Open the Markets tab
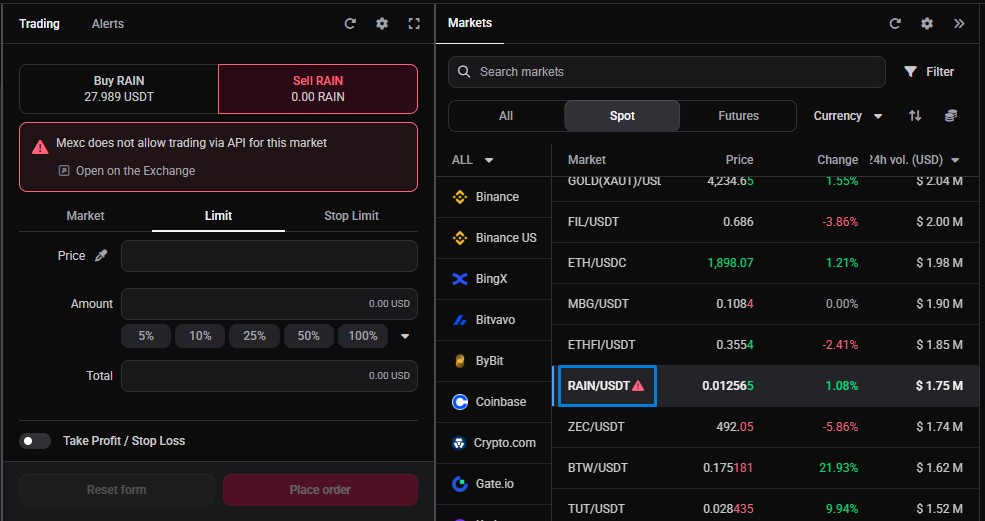Image resolution: width=985 pixels, height=521 pixels. pyautogui.click(x=470, y=23)
